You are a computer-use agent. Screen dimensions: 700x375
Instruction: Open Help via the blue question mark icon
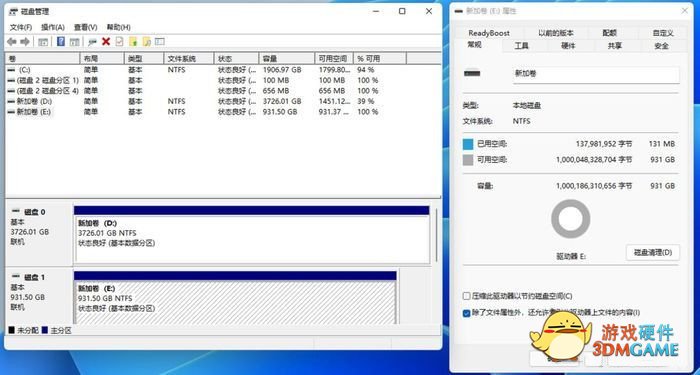[x=61, y=42]
